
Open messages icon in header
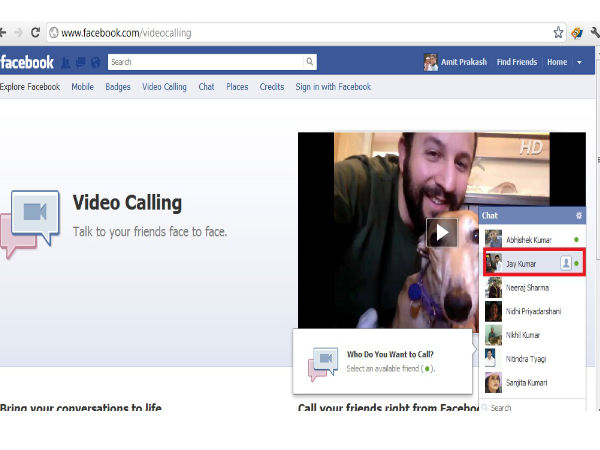81,62
